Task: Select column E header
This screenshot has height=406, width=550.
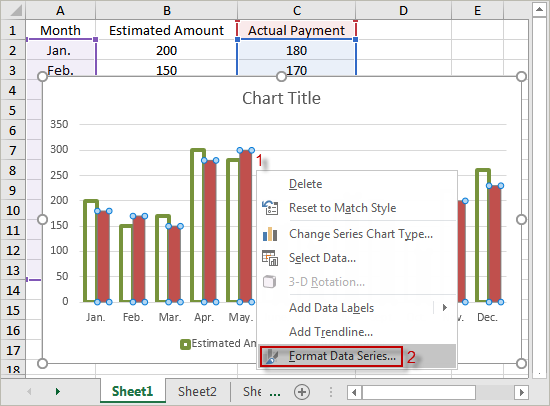Action: pos(477,11)
